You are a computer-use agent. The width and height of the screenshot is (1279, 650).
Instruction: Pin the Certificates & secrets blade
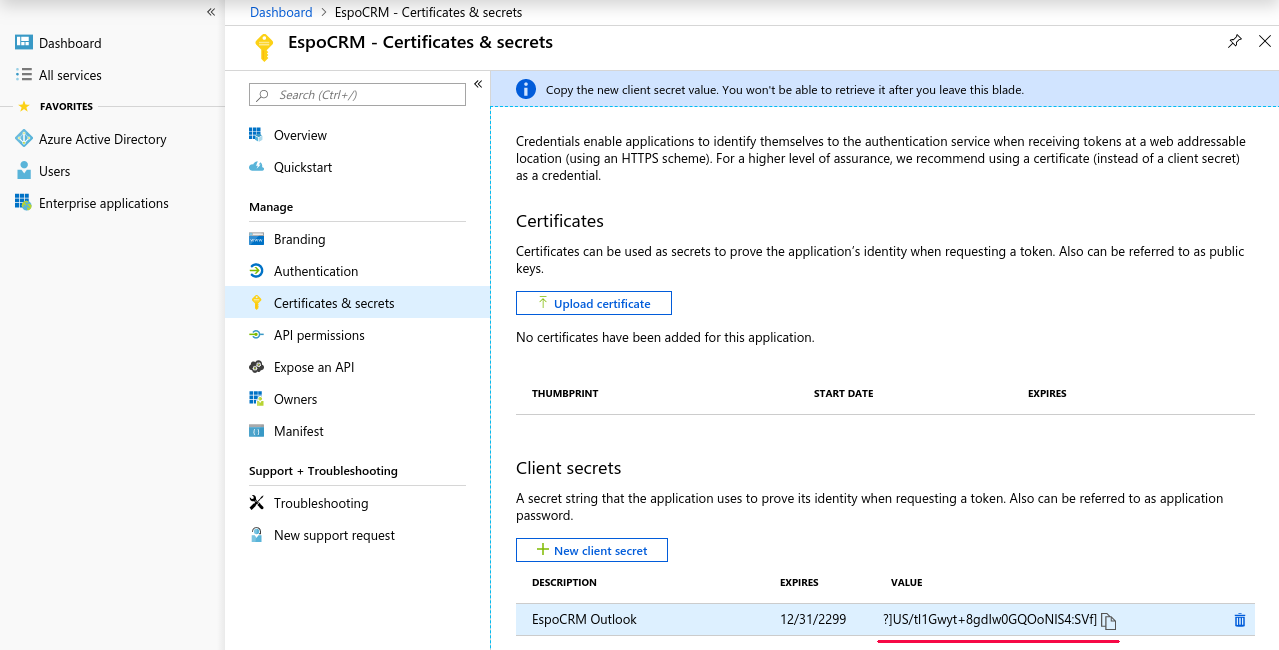(1235, 42)
